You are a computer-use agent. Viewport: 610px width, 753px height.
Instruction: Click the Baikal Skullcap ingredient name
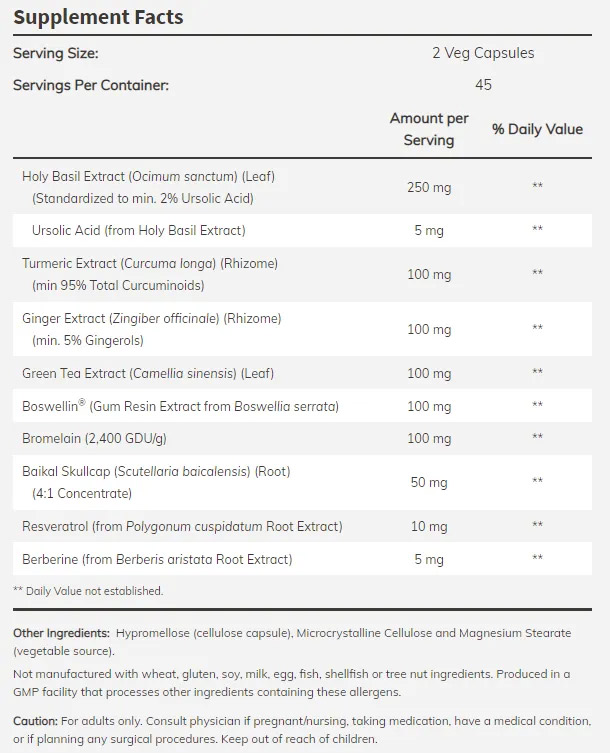click(156, 470)
